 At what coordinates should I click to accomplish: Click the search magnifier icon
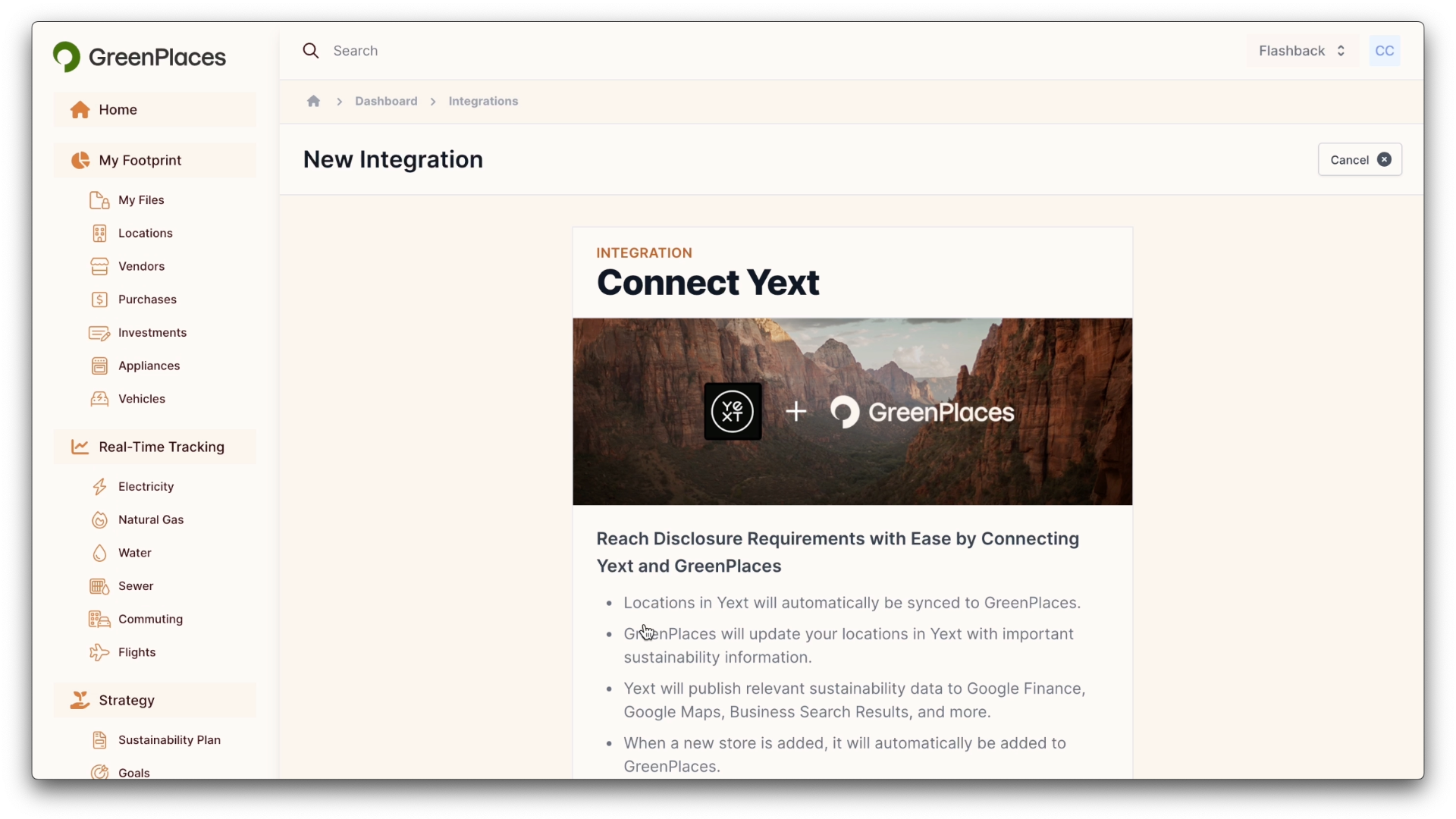click(x=311, y=51)
